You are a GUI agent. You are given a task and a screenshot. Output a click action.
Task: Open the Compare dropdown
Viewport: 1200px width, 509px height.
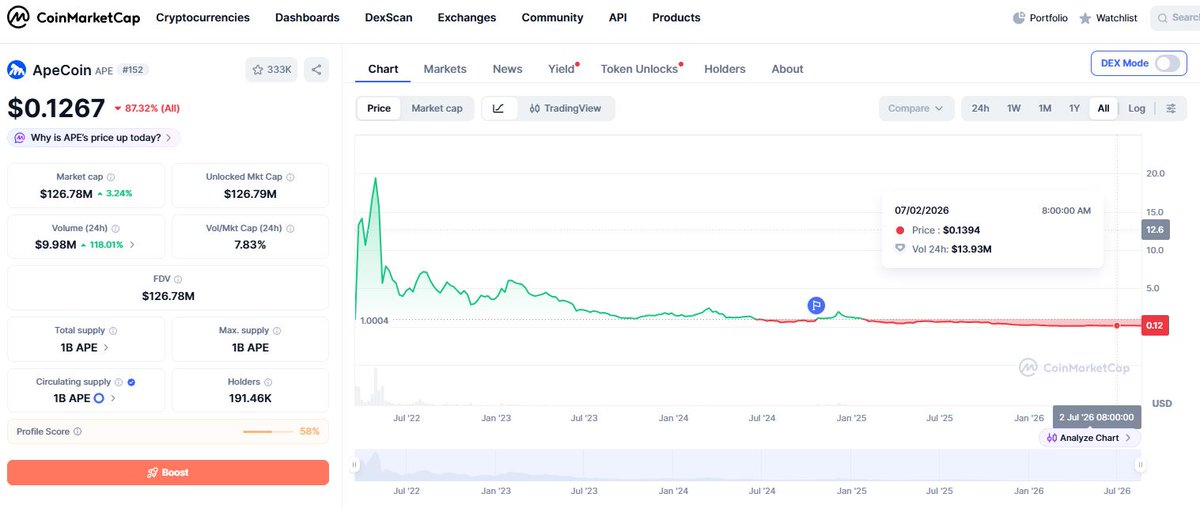916,108
